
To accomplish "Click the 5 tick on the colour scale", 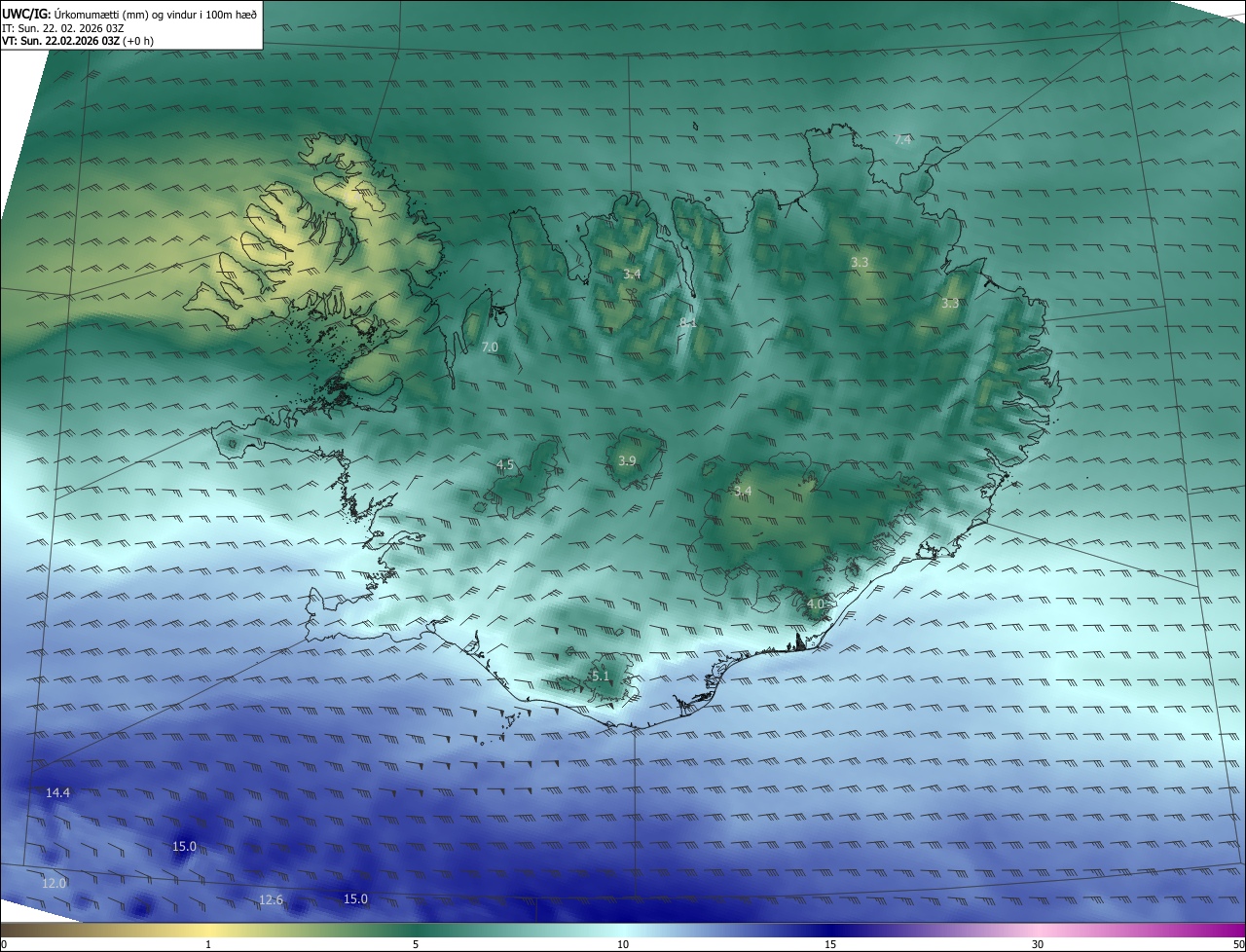I will [416, 944].
